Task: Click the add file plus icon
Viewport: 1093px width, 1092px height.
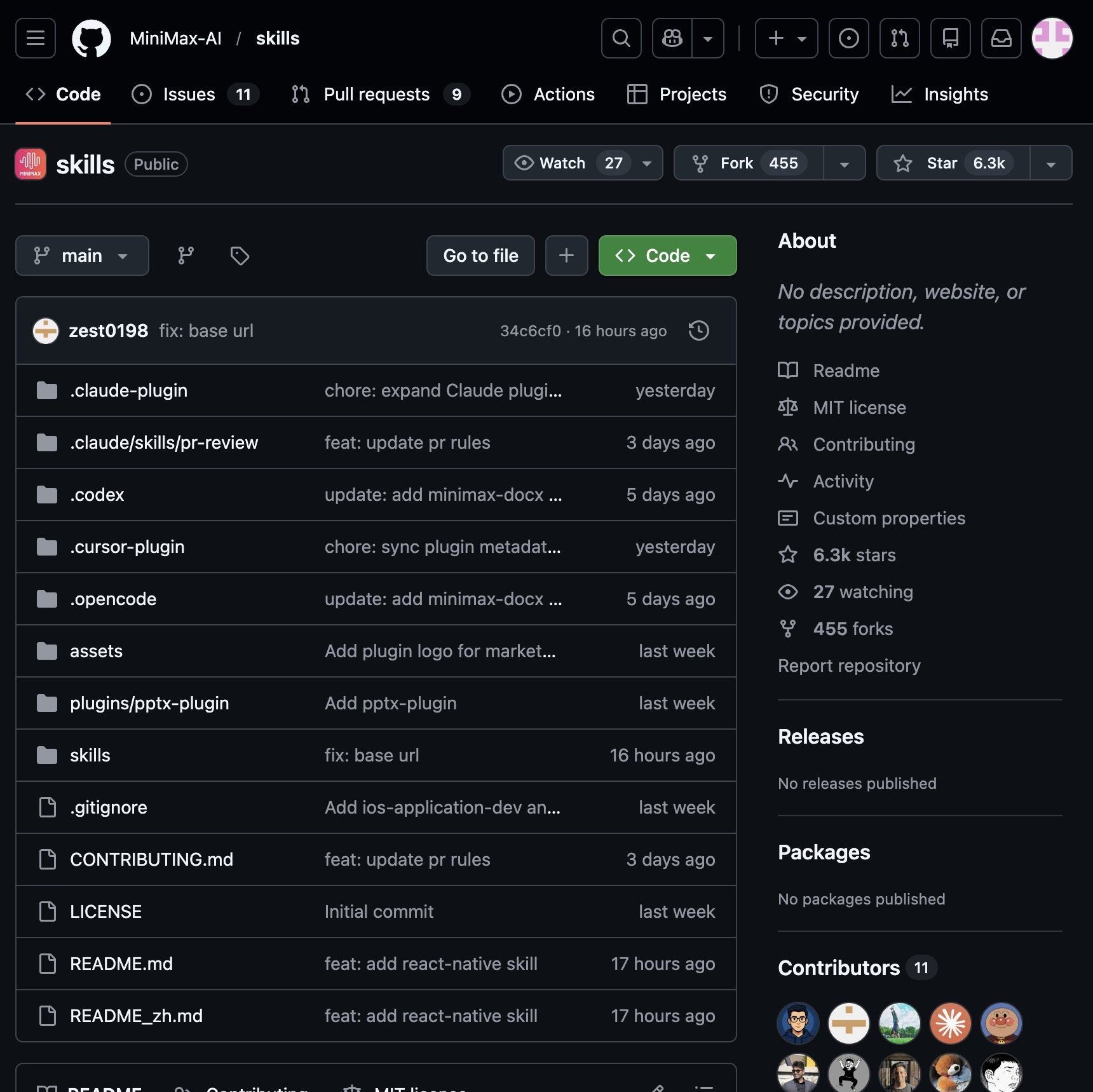Action: pos(566,256)
